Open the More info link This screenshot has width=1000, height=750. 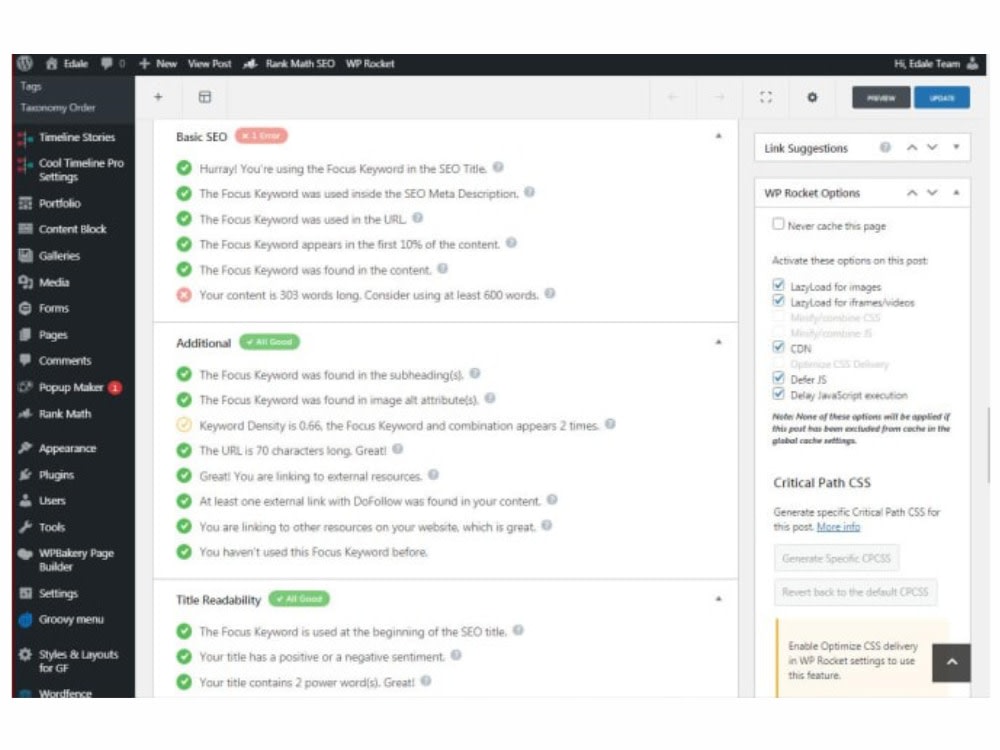[838, 527]
